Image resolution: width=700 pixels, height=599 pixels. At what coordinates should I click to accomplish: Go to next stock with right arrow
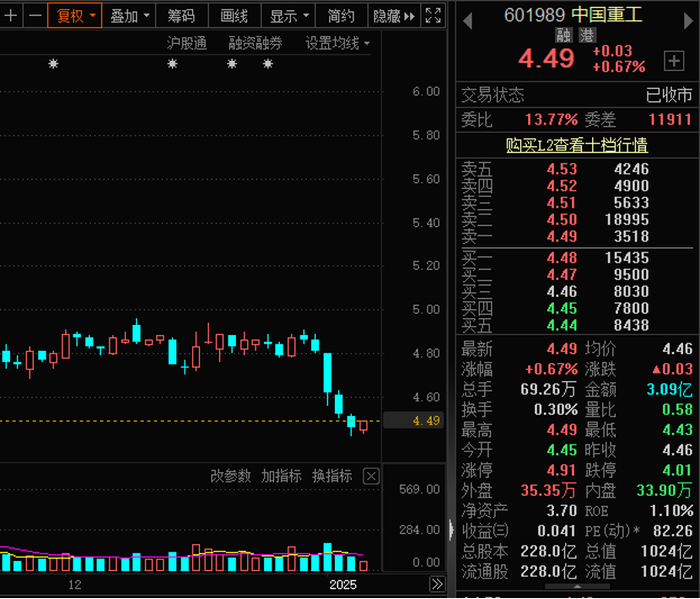[688, 21]
